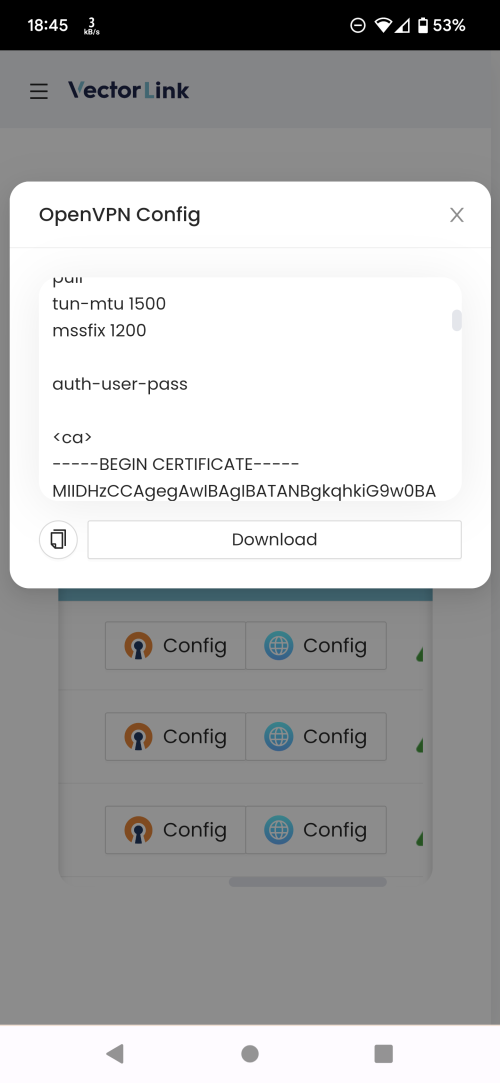Viewport: 500px width, 1083px height.
Task: Select the certificate data line starting MIIDHz
Action: point(244,491)
